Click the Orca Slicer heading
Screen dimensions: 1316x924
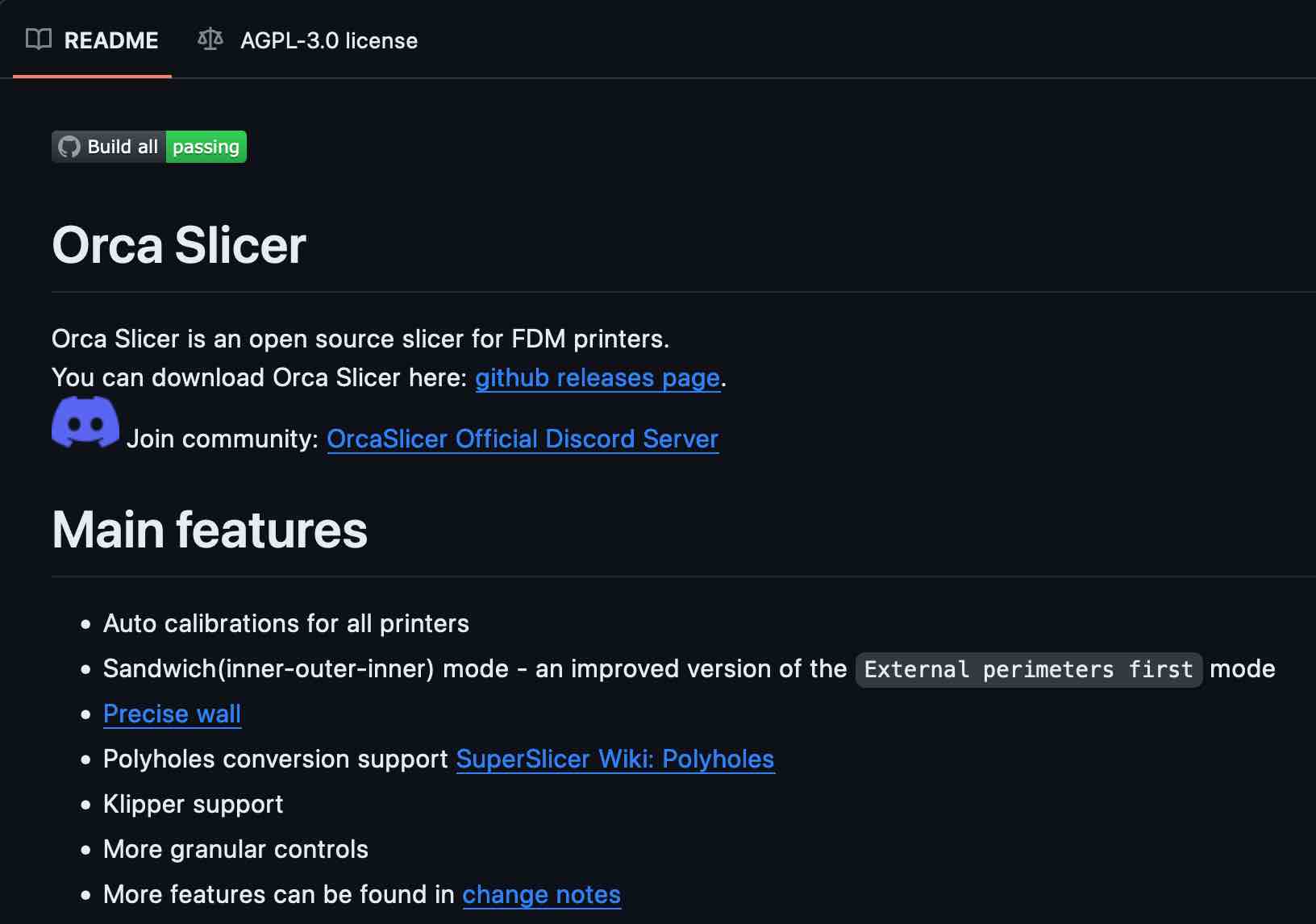click(179, 245)
